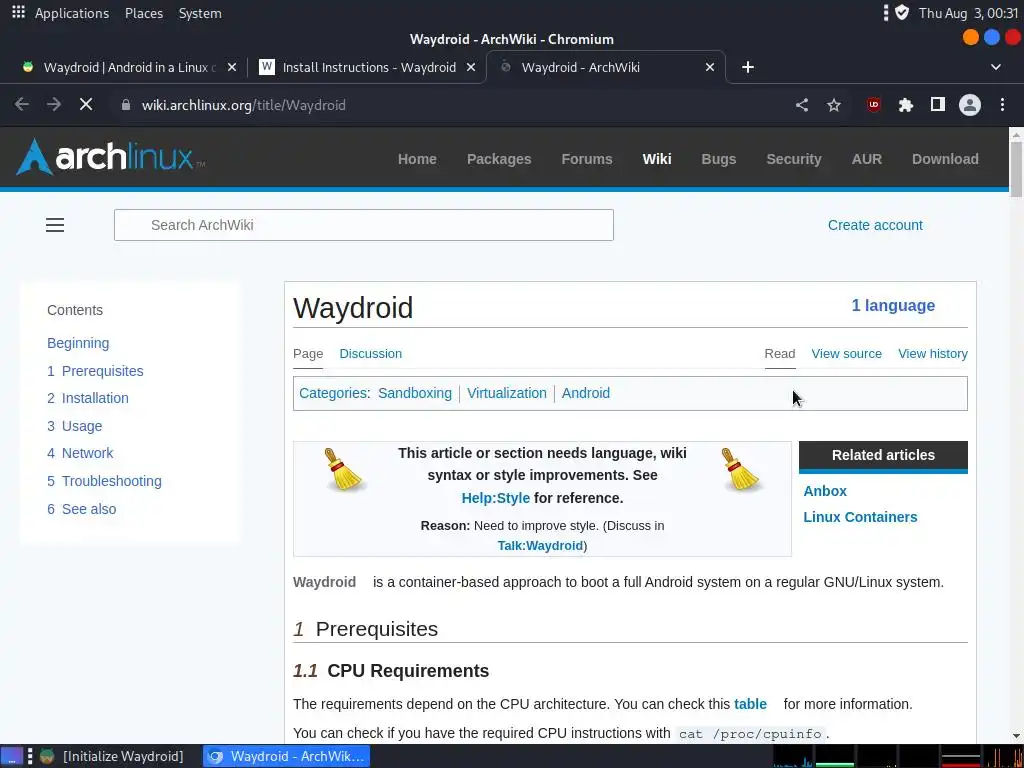Go back with the browser back arrow
The height and width of the screenshot is (768, 1024).
[x=22, y=104]
